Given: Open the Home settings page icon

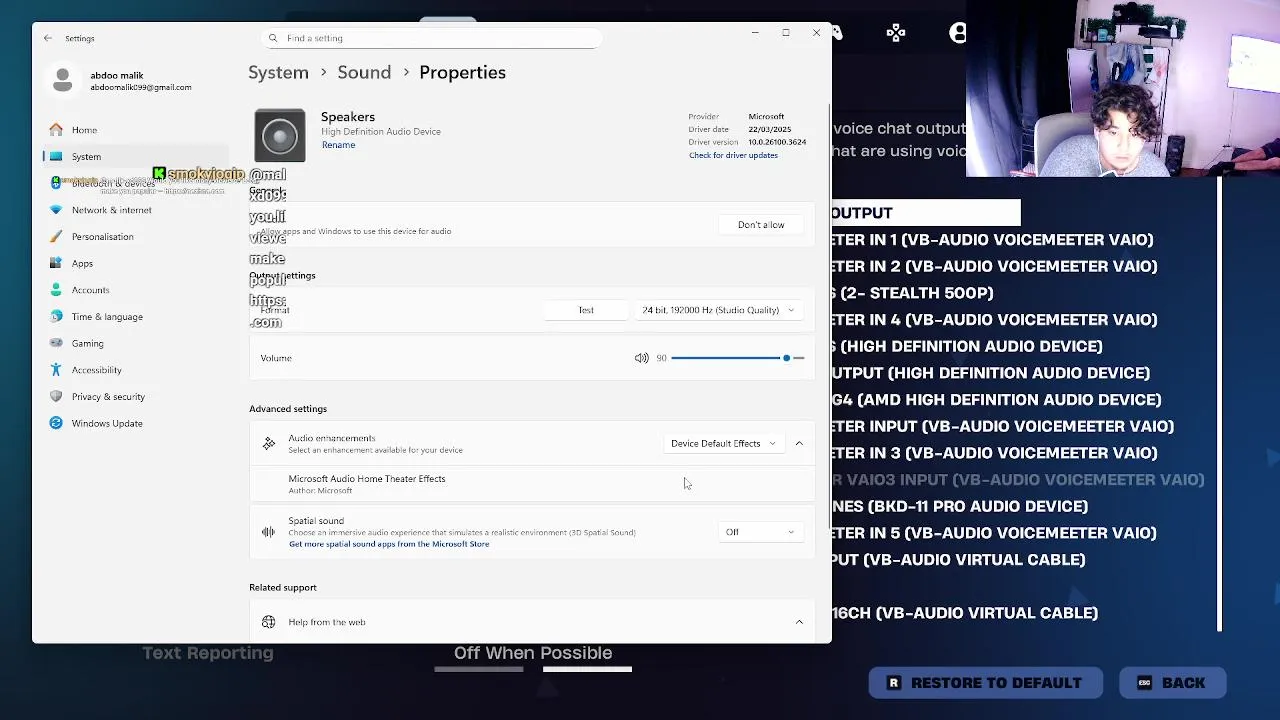Looking at the screenshot, I should pyautogui.click(x=56, y=130).
